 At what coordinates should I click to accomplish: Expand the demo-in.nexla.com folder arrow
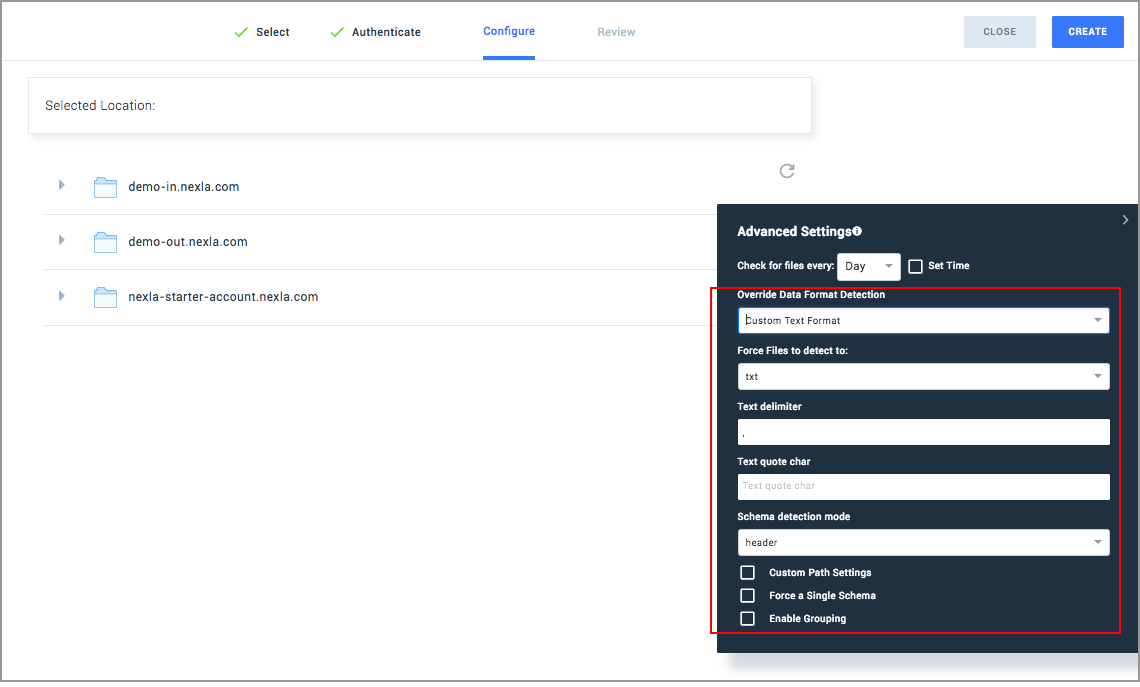tap(62, 185)
